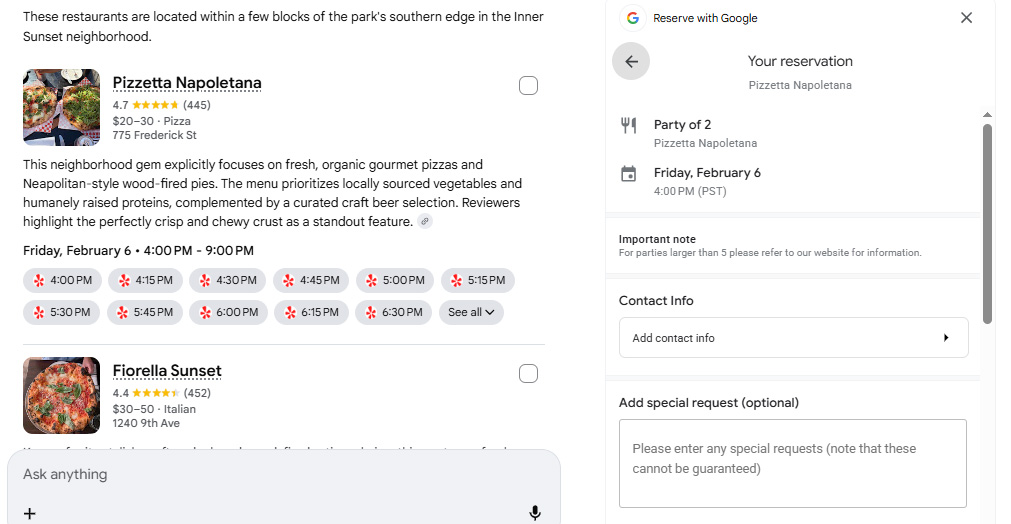Click the special request text box
1011x524 pixels.
pos(793,463)
